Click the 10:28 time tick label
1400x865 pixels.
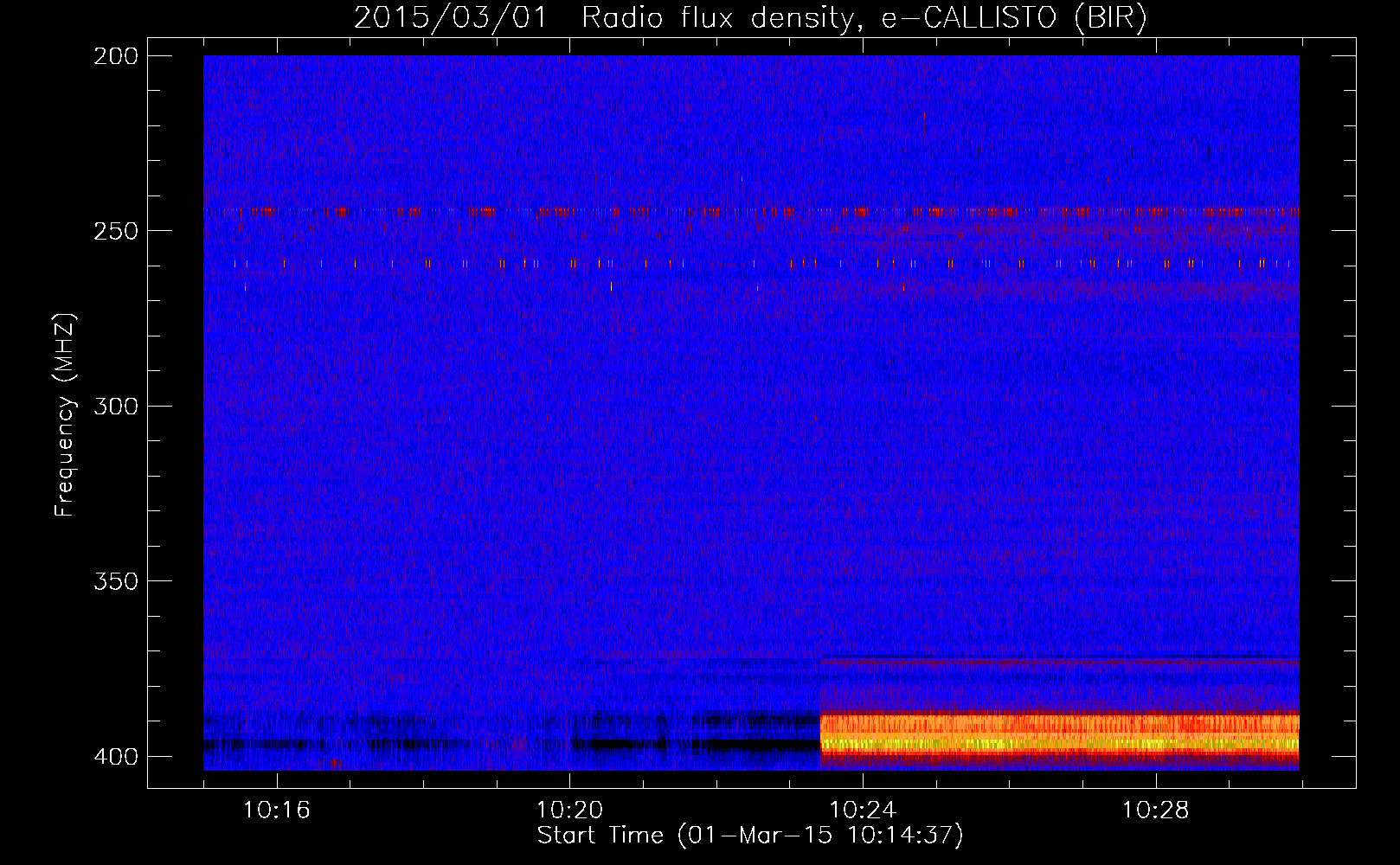(x=1156, y=811)
